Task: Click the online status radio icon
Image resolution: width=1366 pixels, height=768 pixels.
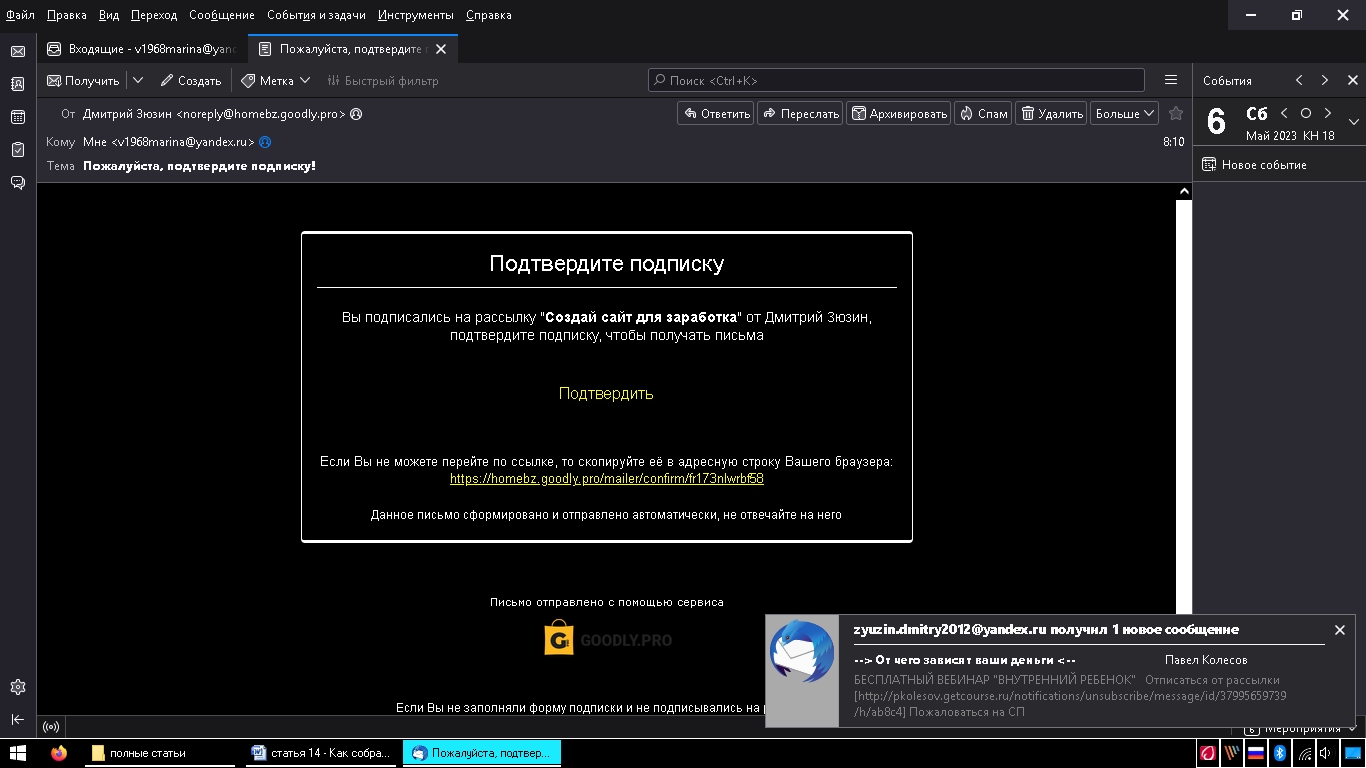Action: pos(51,727)
